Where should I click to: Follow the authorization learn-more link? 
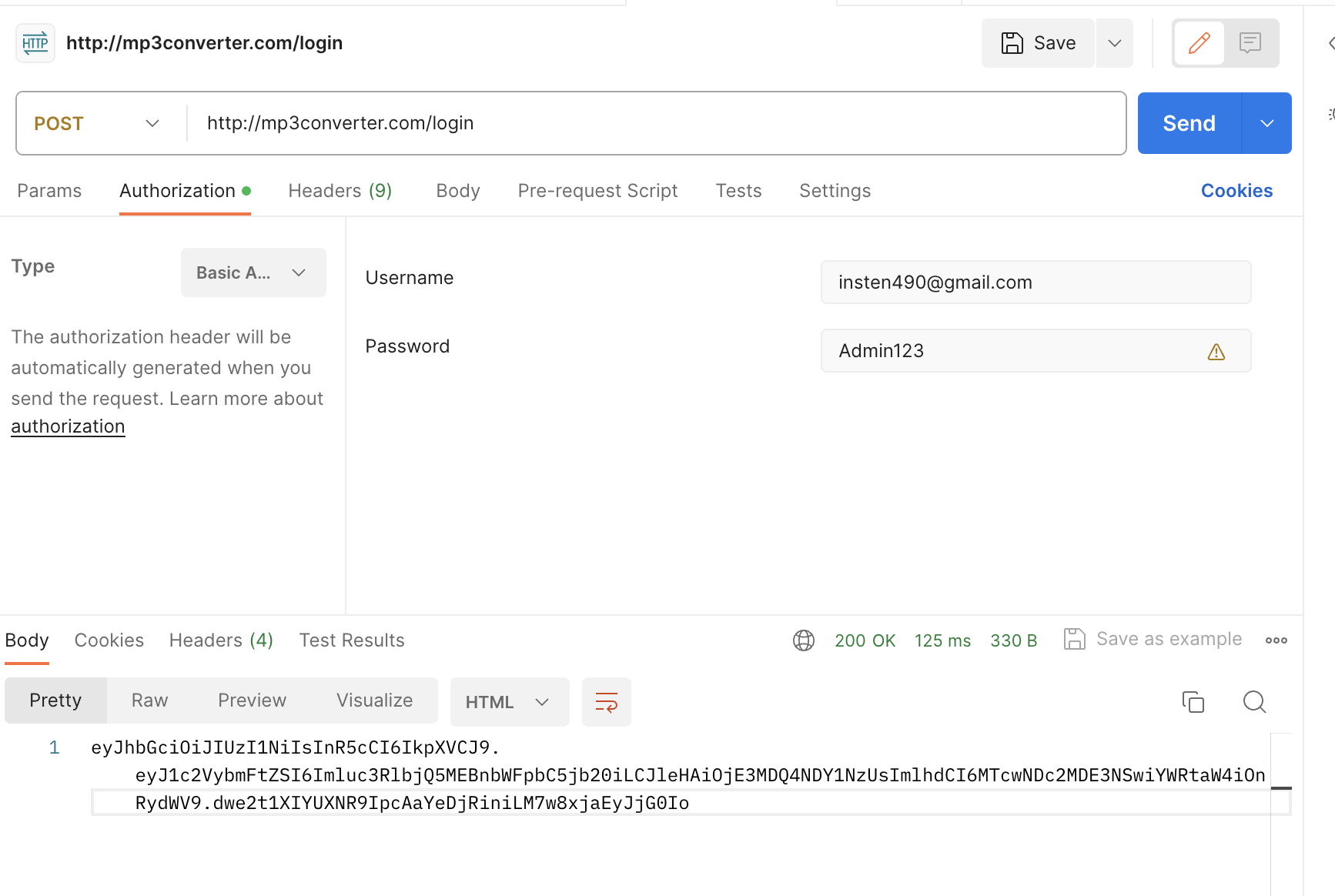coord(68,426)
